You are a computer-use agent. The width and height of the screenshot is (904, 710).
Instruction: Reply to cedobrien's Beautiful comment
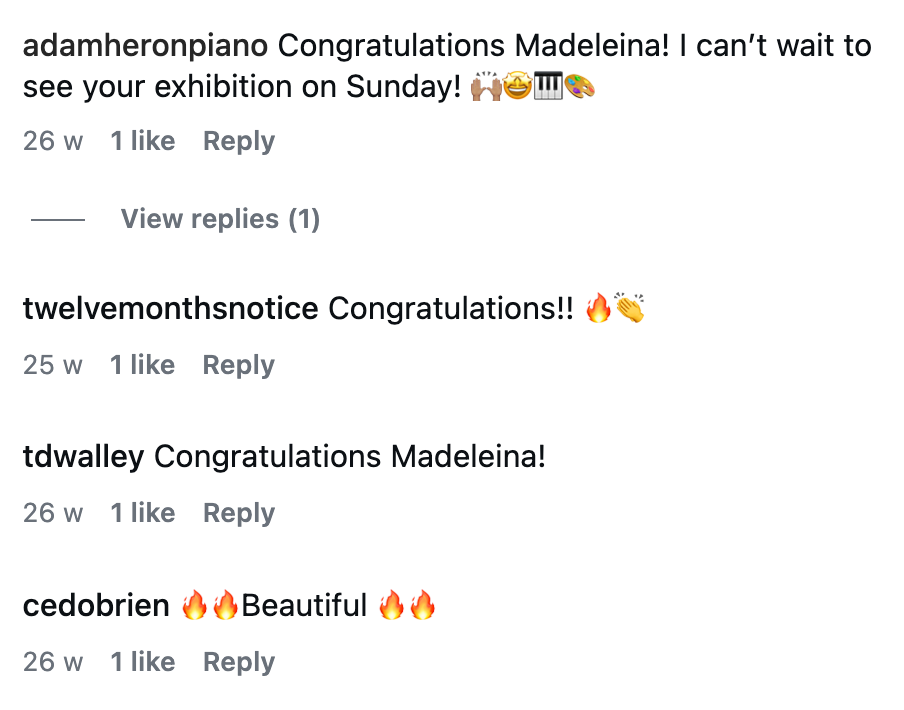coord(238,662)
